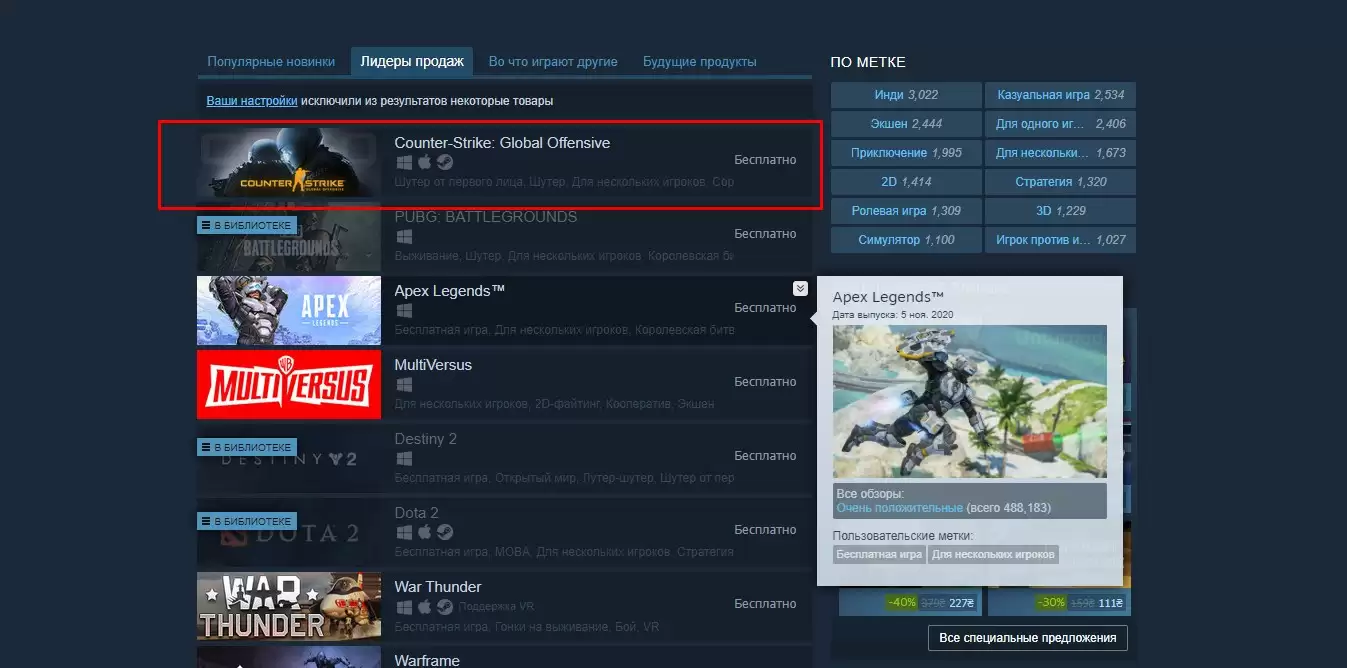Click the Бесплатно price on the MultiVersus row
1347x668 pixels.
765,382
